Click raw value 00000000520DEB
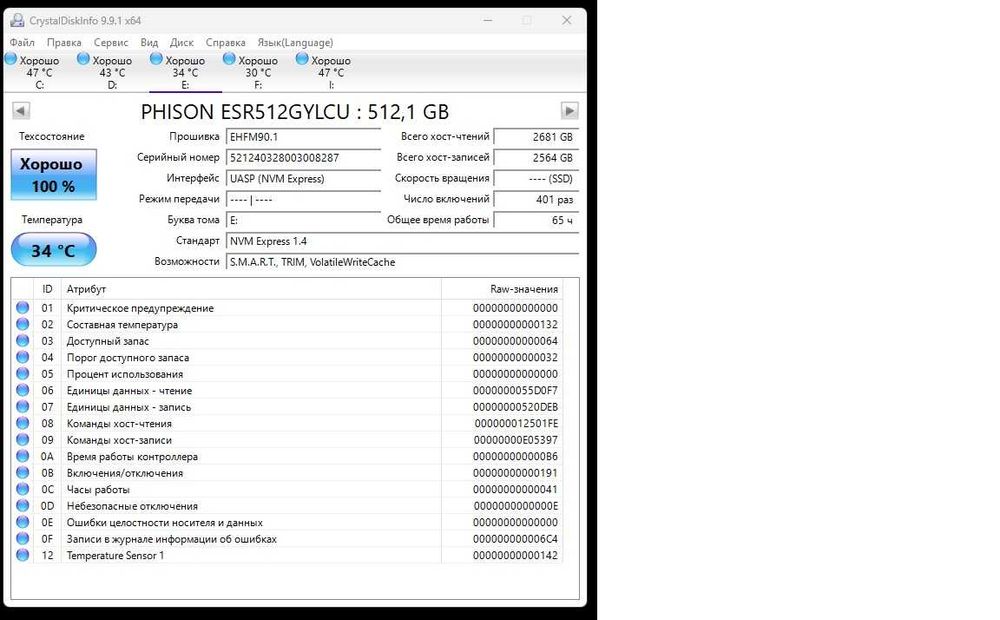The width and height of the screenshot is (1000, 620). [515, 407]
